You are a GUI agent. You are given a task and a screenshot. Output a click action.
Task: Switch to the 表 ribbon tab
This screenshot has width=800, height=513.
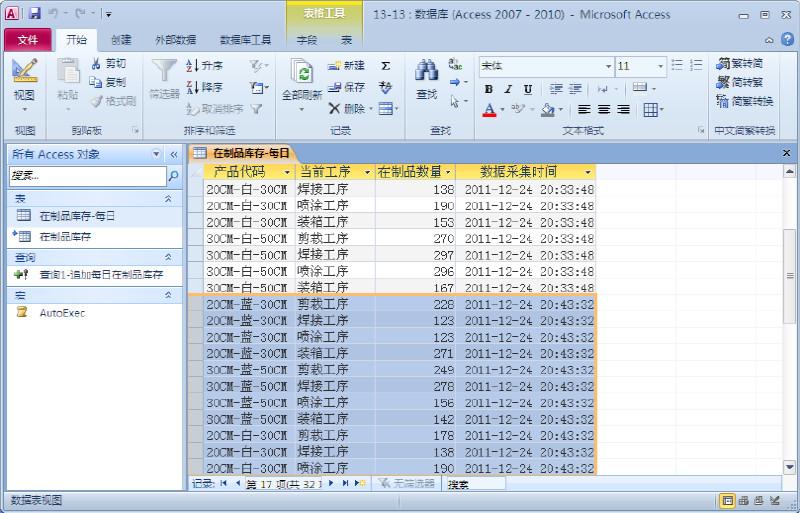(x=346, y=40)
